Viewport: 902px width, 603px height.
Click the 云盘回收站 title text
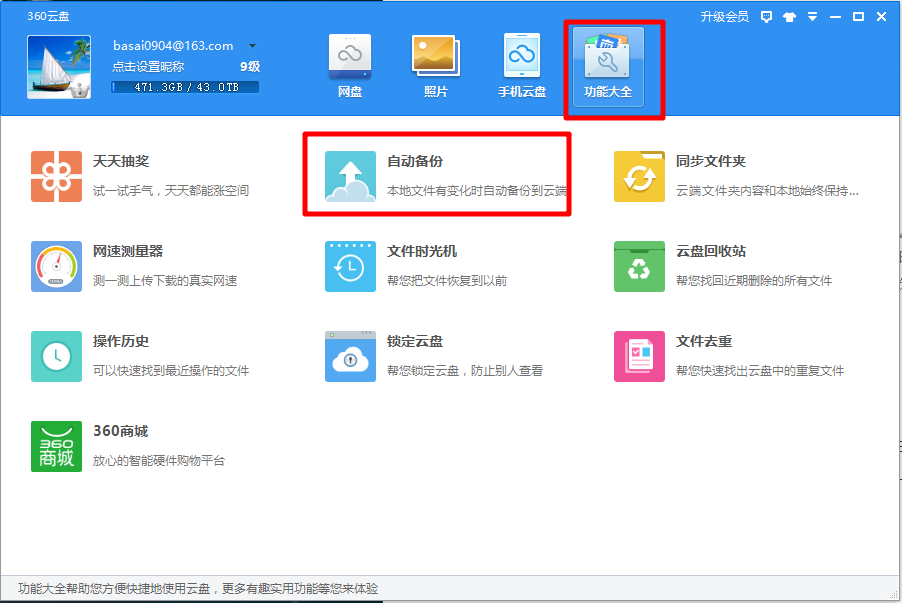coord(710,251)
